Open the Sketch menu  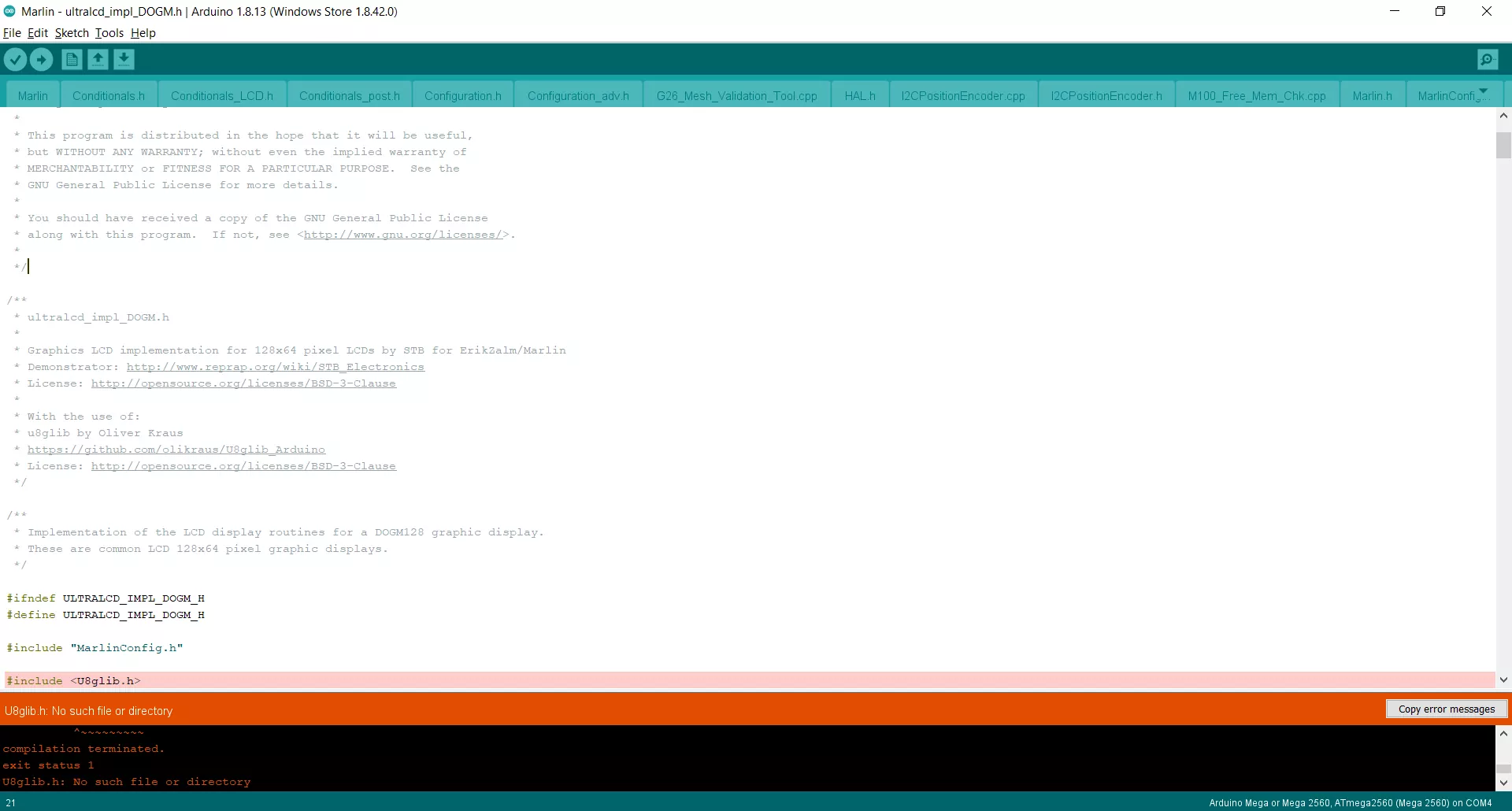click(x=72, y=33)
